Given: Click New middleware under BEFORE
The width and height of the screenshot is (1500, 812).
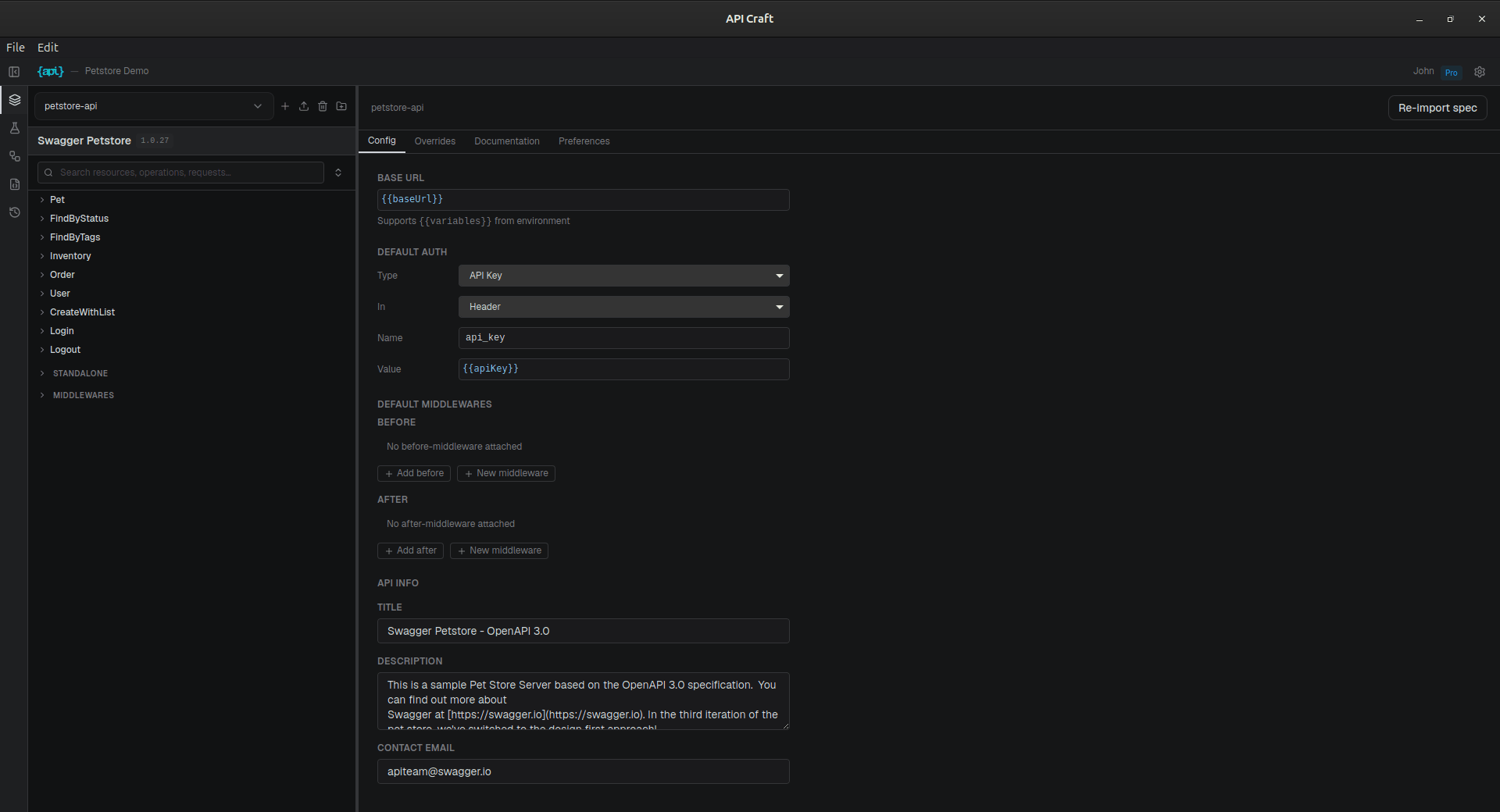Looking at the screenshot, I should pos(506,473).
